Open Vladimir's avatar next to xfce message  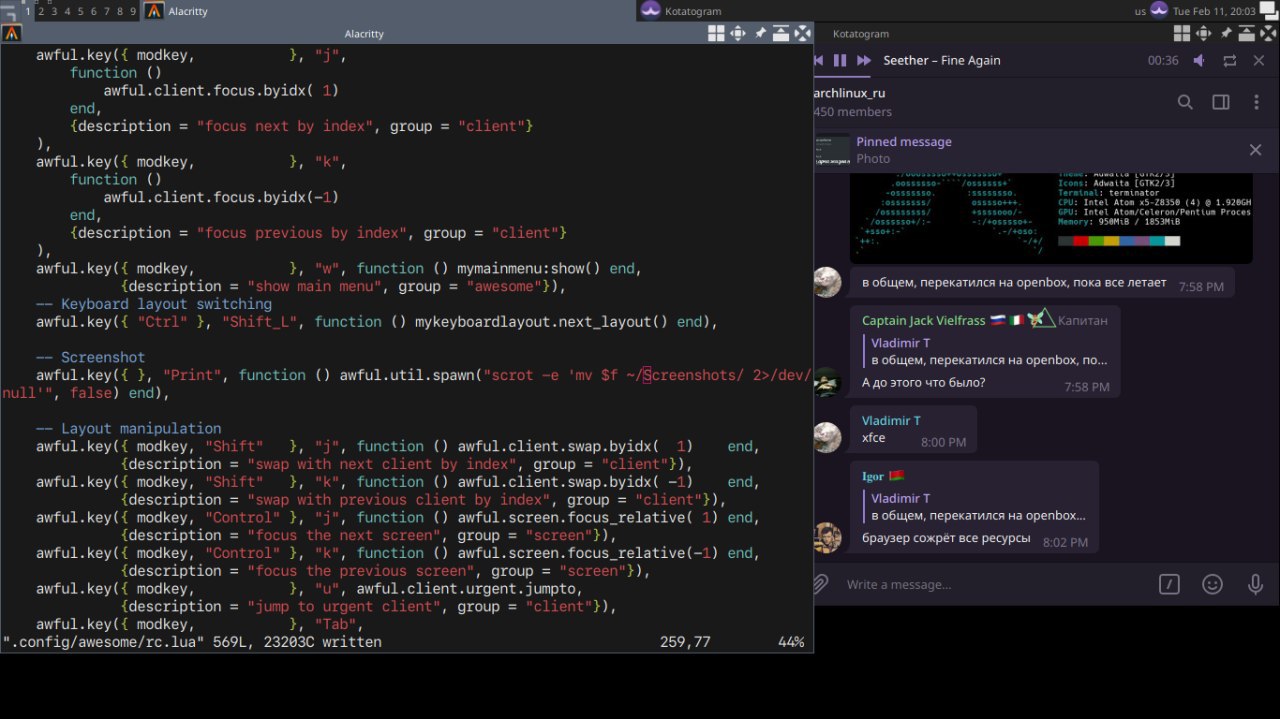pyautogui.click(x=827, y=437)
